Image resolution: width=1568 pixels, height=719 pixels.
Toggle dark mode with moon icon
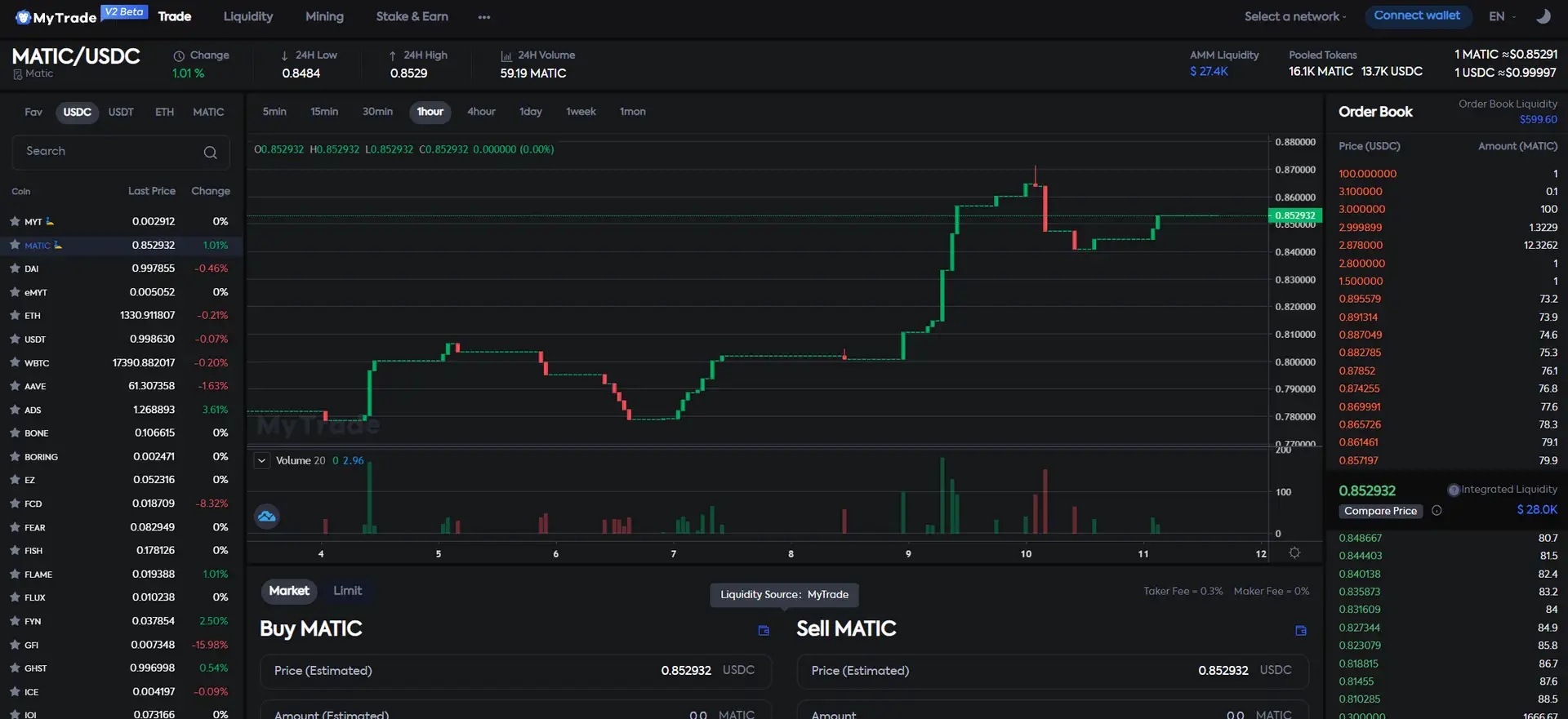(x=1543, y=16)
